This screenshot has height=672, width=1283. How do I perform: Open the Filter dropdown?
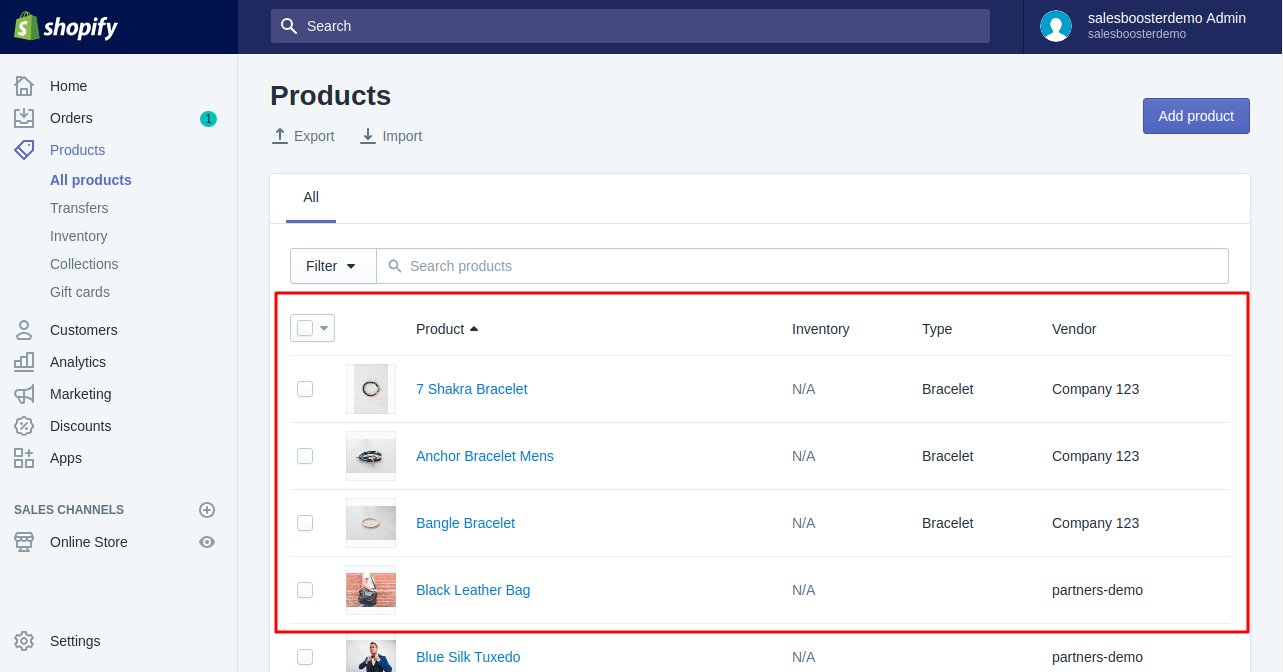tap(333, 266)
